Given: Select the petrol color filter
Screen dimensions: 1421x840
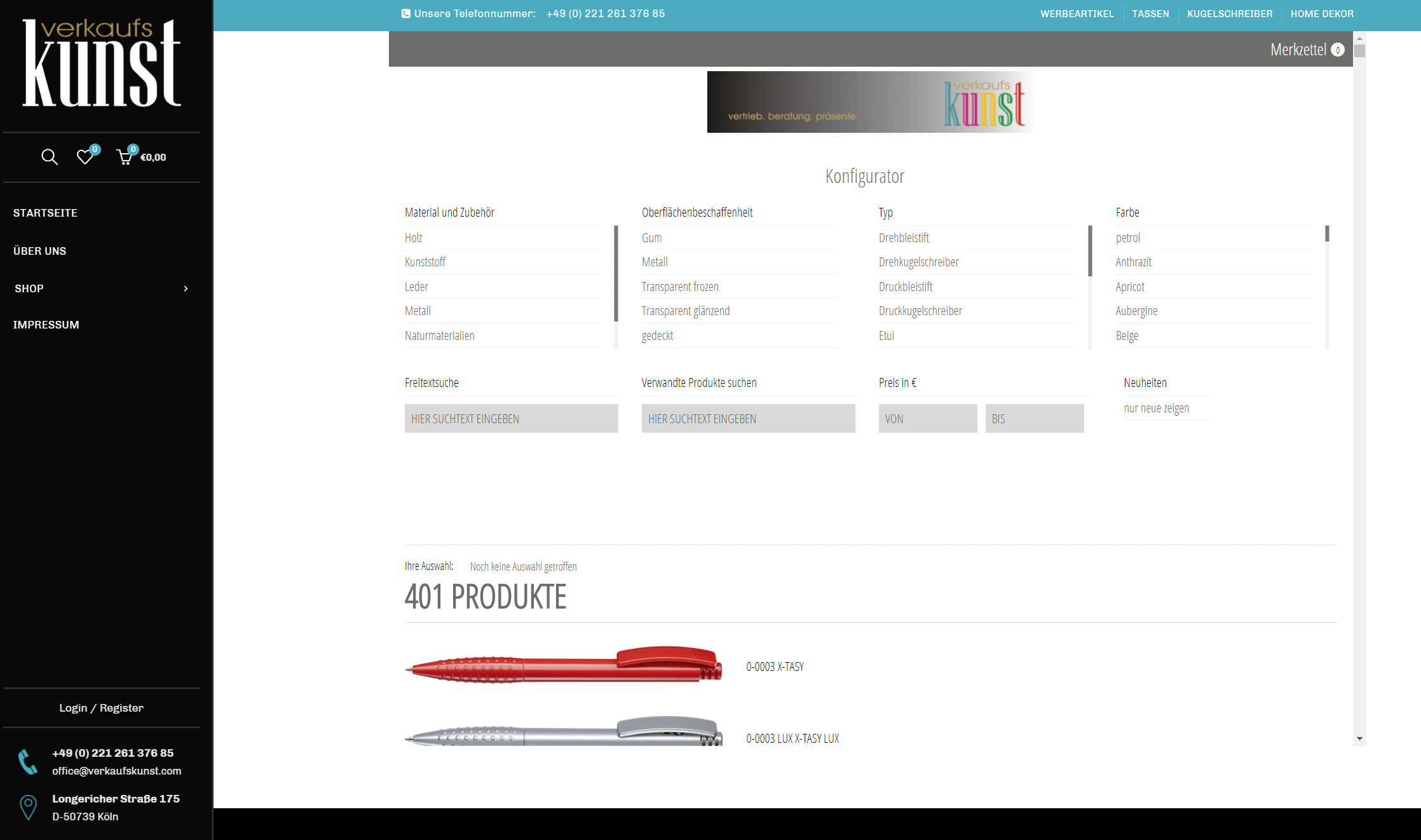Looking at the screenshot, I should (x=1128, y=238).
